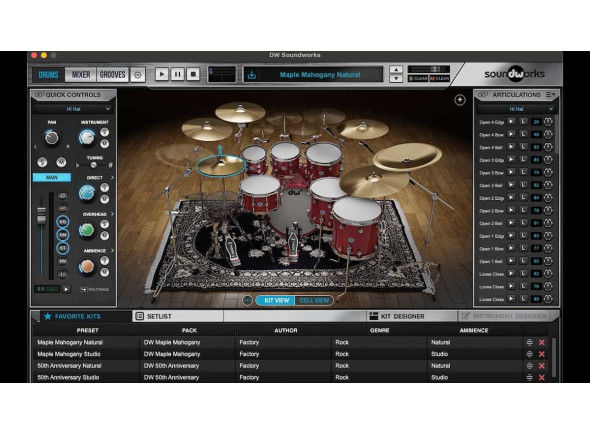The image size is (590, 434).
Task: Audition the Open 4 Edge articulation
Action: (x=511, y=122)
